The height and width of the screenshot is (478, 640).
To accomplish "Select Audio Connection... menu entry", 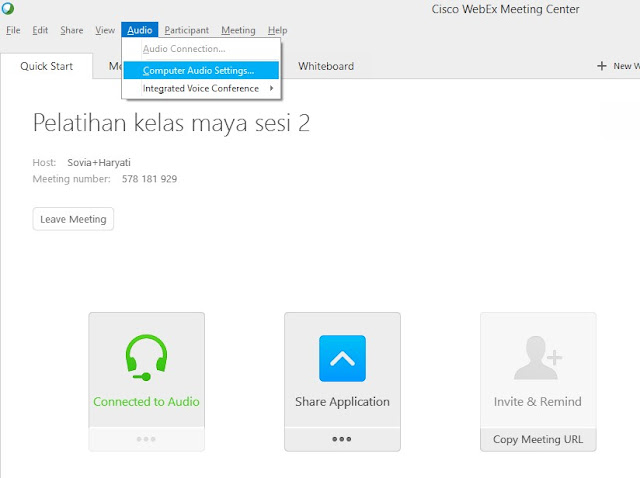I will [201, 49].
